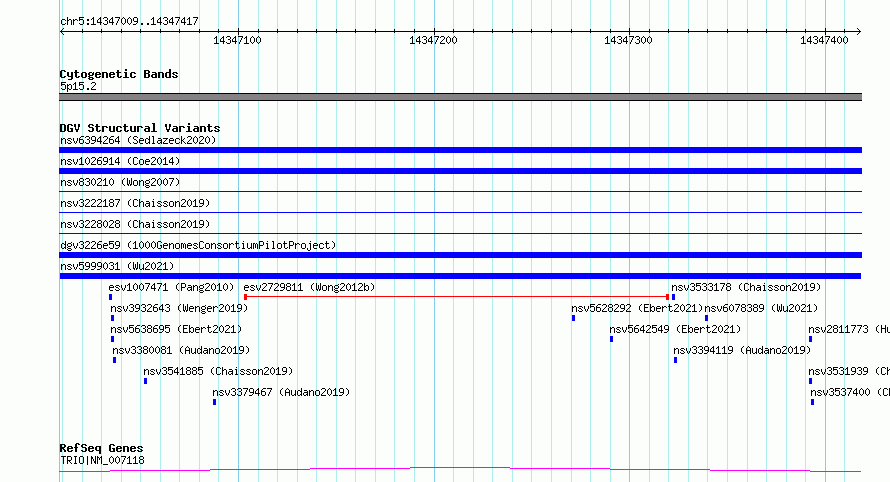
Task: Open dgv3226e59 (1000GenomesConsortiumPilotProject)
Action: pyautogui.click(x=198, y=245)
